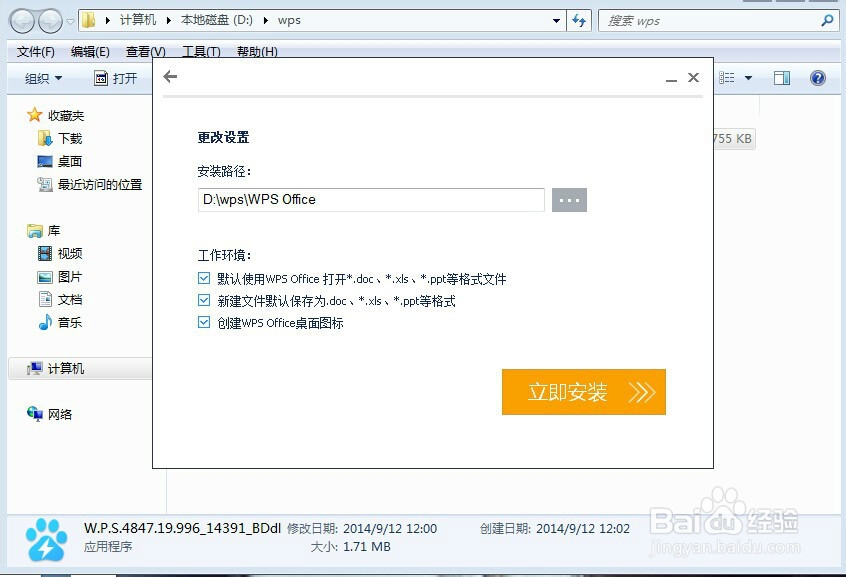The width and height of the screenshot is (846, 577).
Task: Click the 音乐 note icon in sidebar
Action: [x=45, y=322]
